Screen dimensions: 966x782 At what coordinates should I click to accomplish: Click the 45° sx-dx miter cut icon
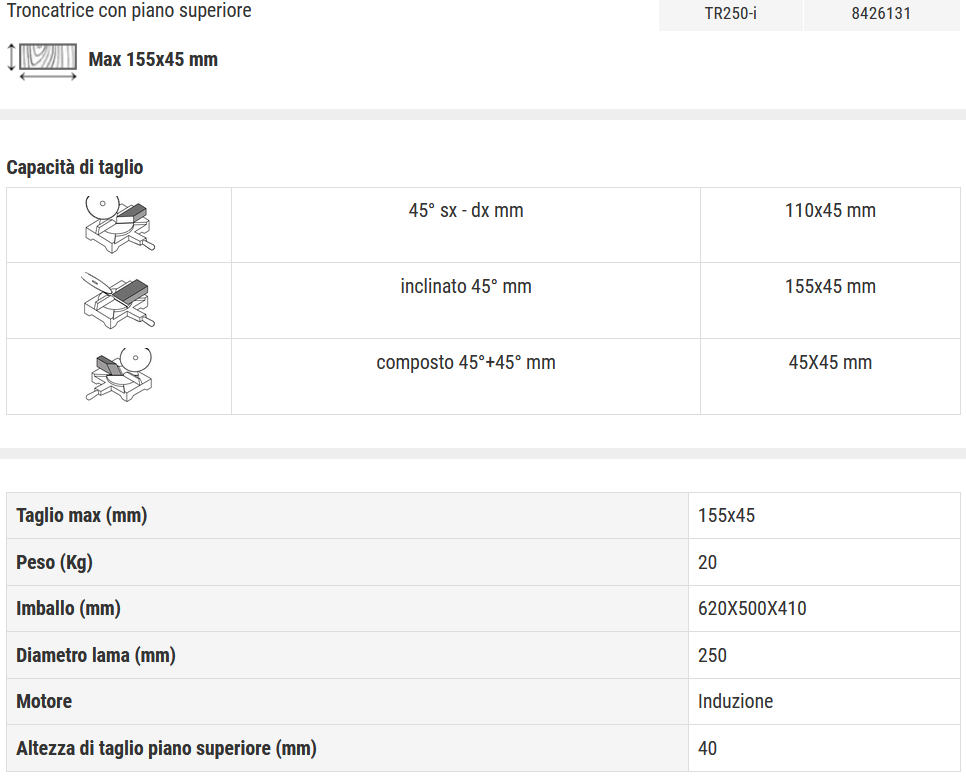pos(120,225)
